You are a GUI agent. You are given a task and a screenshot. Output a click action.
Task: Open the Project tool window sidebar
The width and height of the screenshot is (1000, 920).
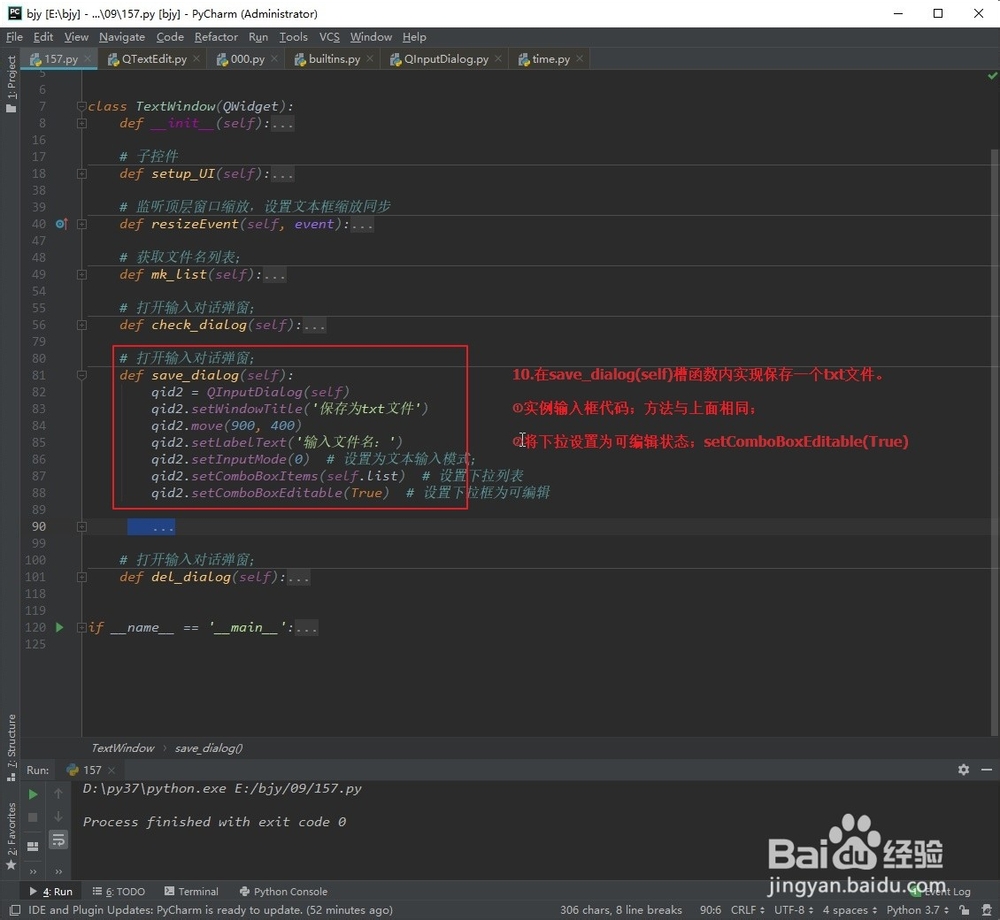11,84
